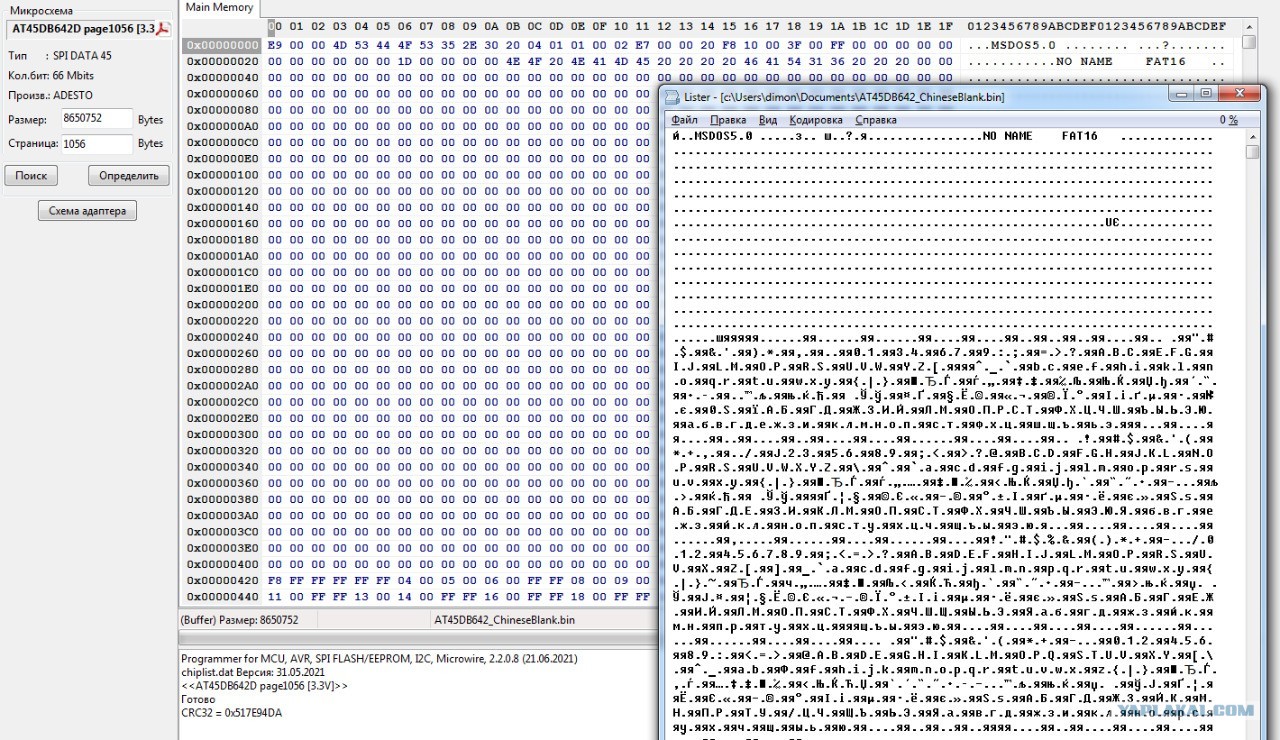The width and height of the screenshot is (1280, 740).
Task: Click the Готово log line
Action: [x=197, y=700]
